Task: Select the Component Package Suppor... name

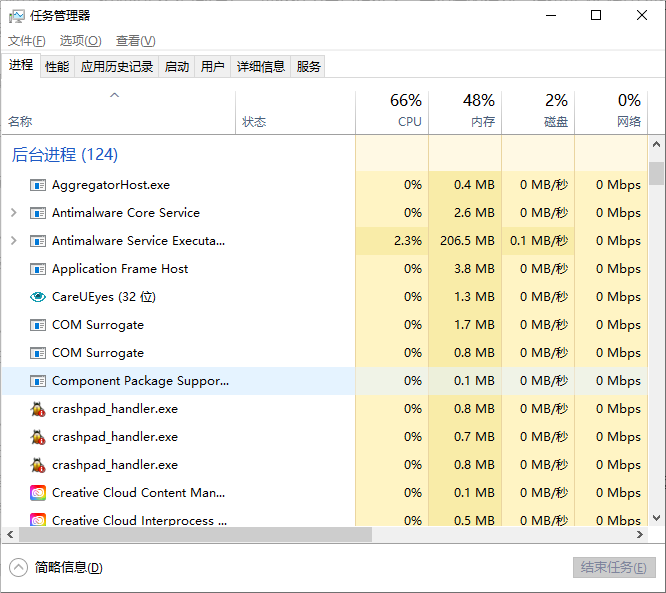Action: pos(140,381)
